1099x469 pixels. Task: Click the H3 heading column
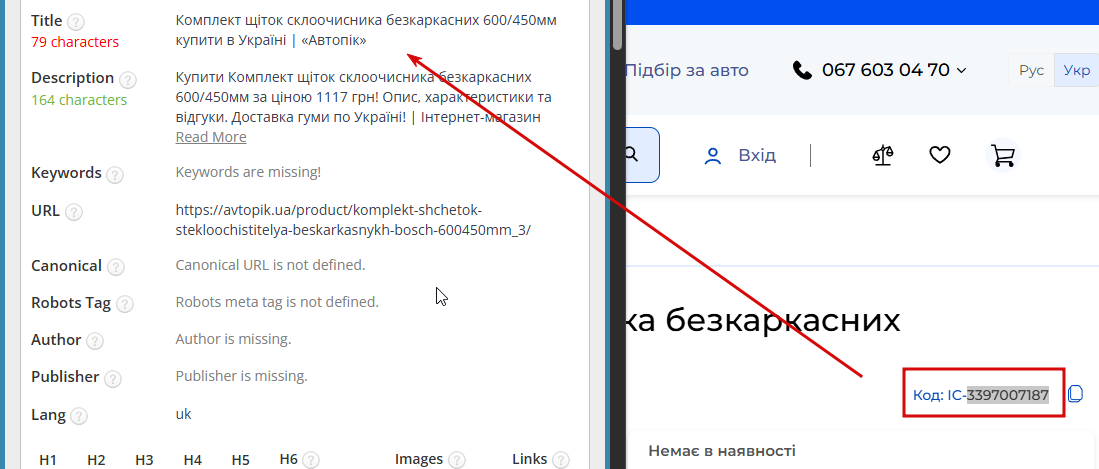[x=144, y=461]
